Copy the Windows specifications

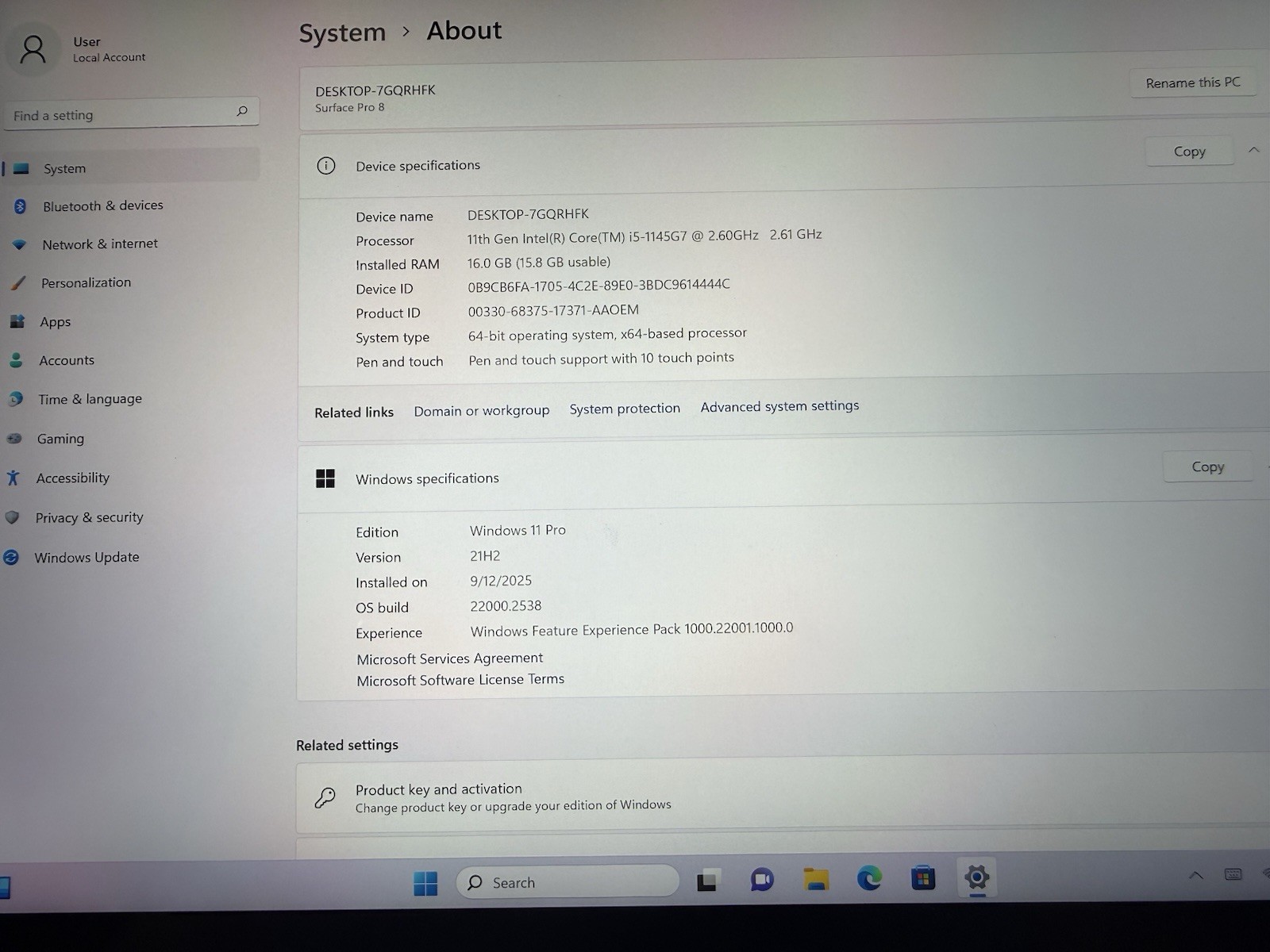pos(1207,467)
